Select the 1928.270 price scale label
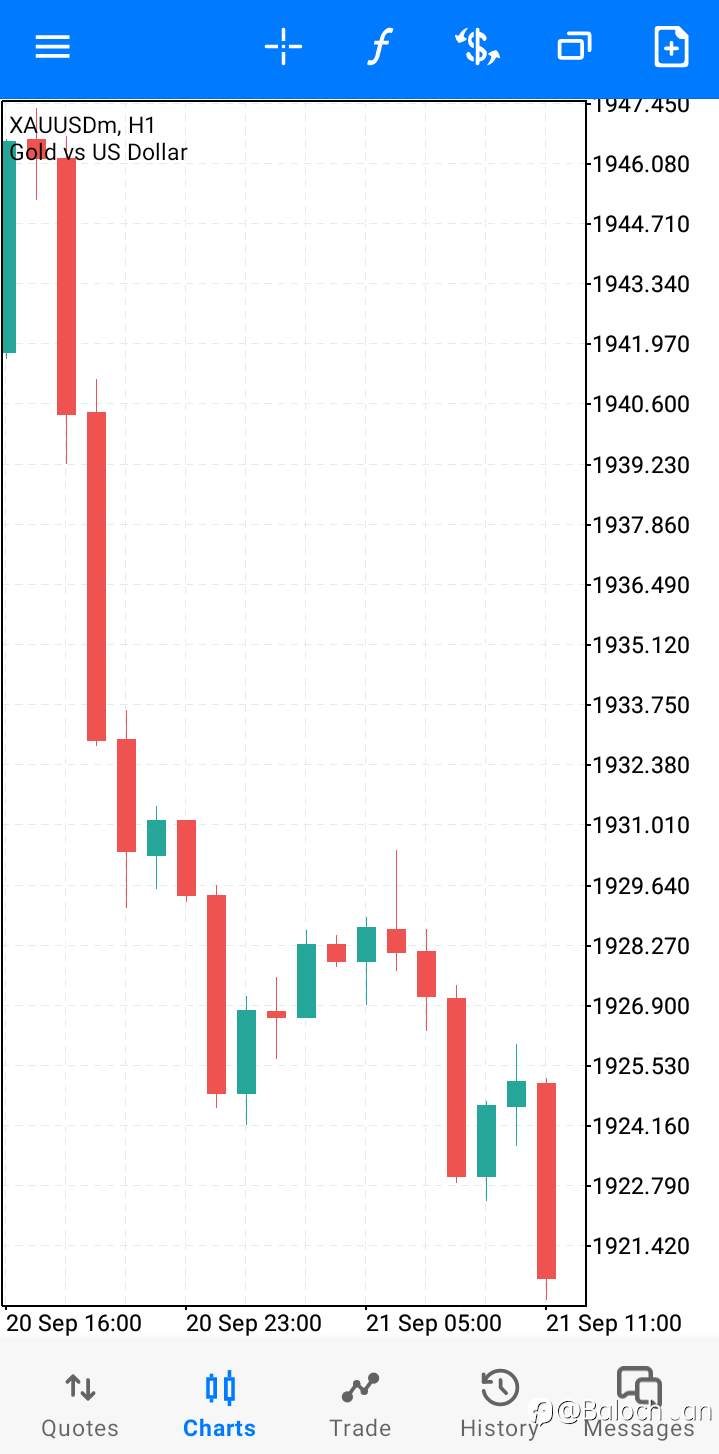Screen dimensions: 719x1454 click(640, 945)
